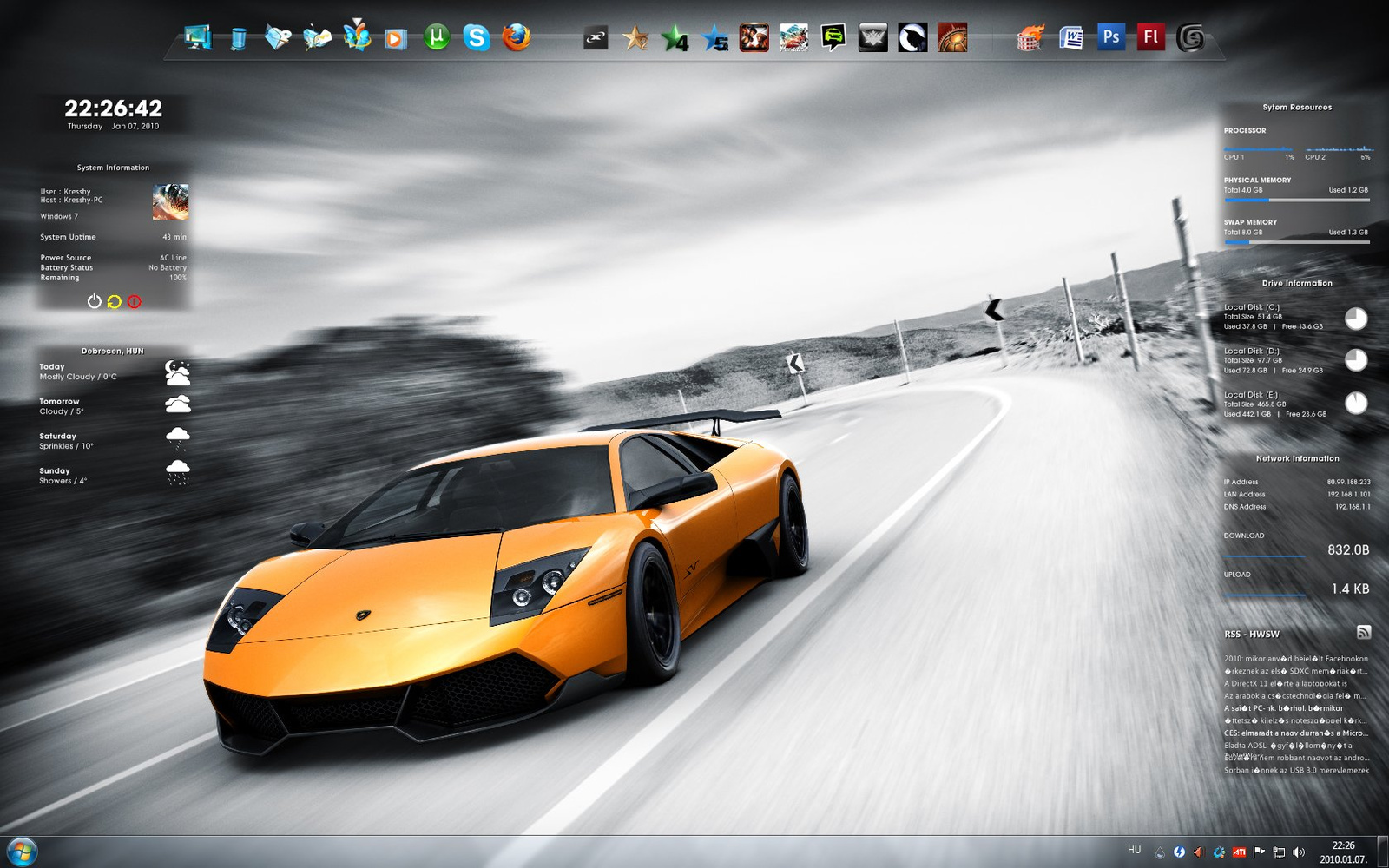Viewport: 1389px width, 868px height.
Task: Open RSS headline about DirectX 11
Action: (x=1286, y=683)
